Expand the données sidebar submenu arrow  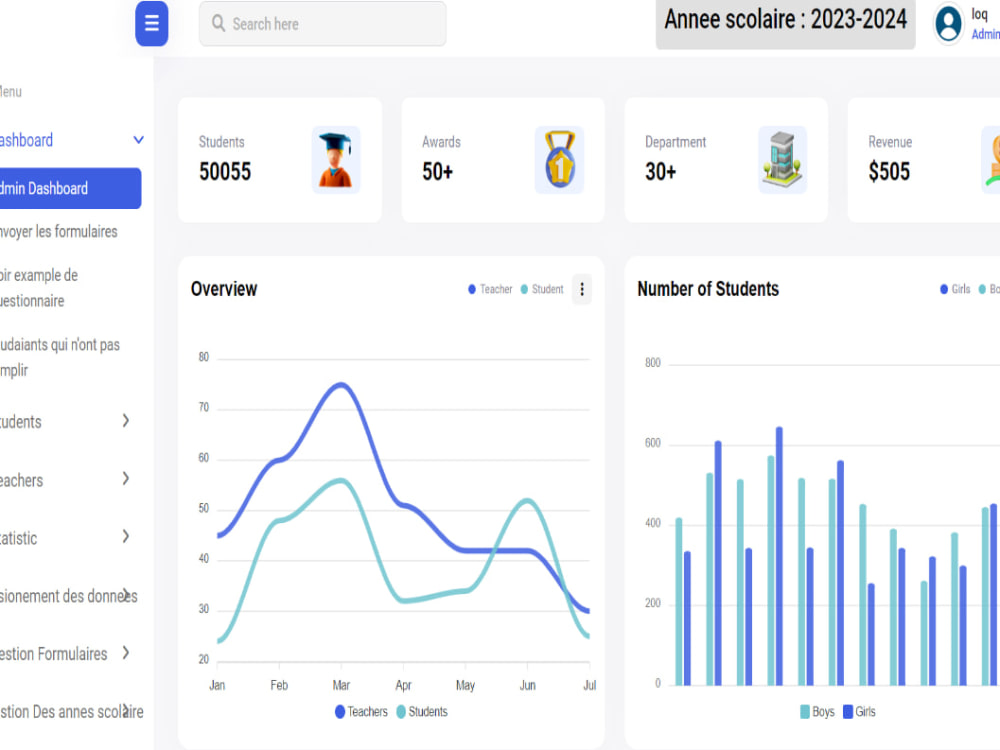click(126, 594)
